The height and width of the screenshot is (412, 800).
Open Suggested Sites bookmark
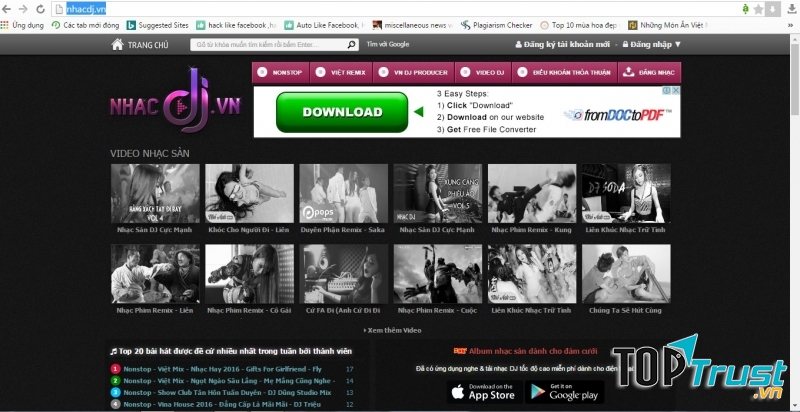[x=158, y=25]
